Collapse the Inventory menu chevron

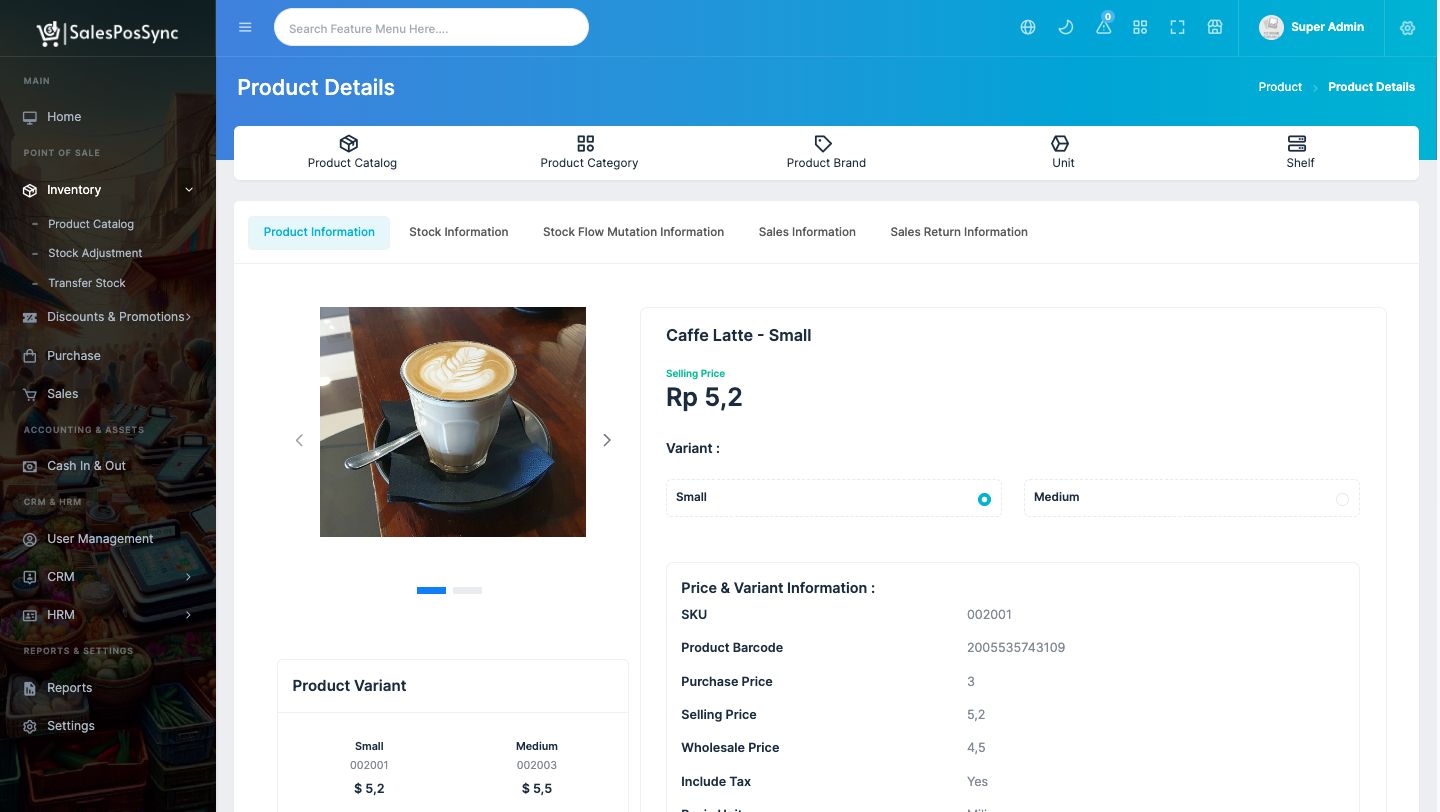(x=189, y=190)
